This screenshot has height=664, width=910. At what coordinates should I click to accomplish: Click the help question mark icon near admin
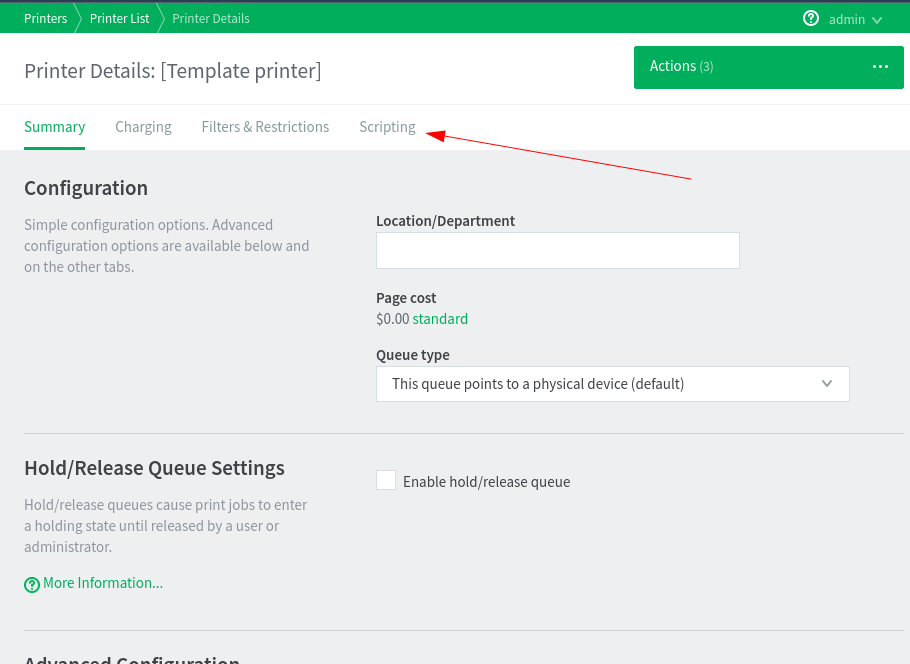(811, 19)
